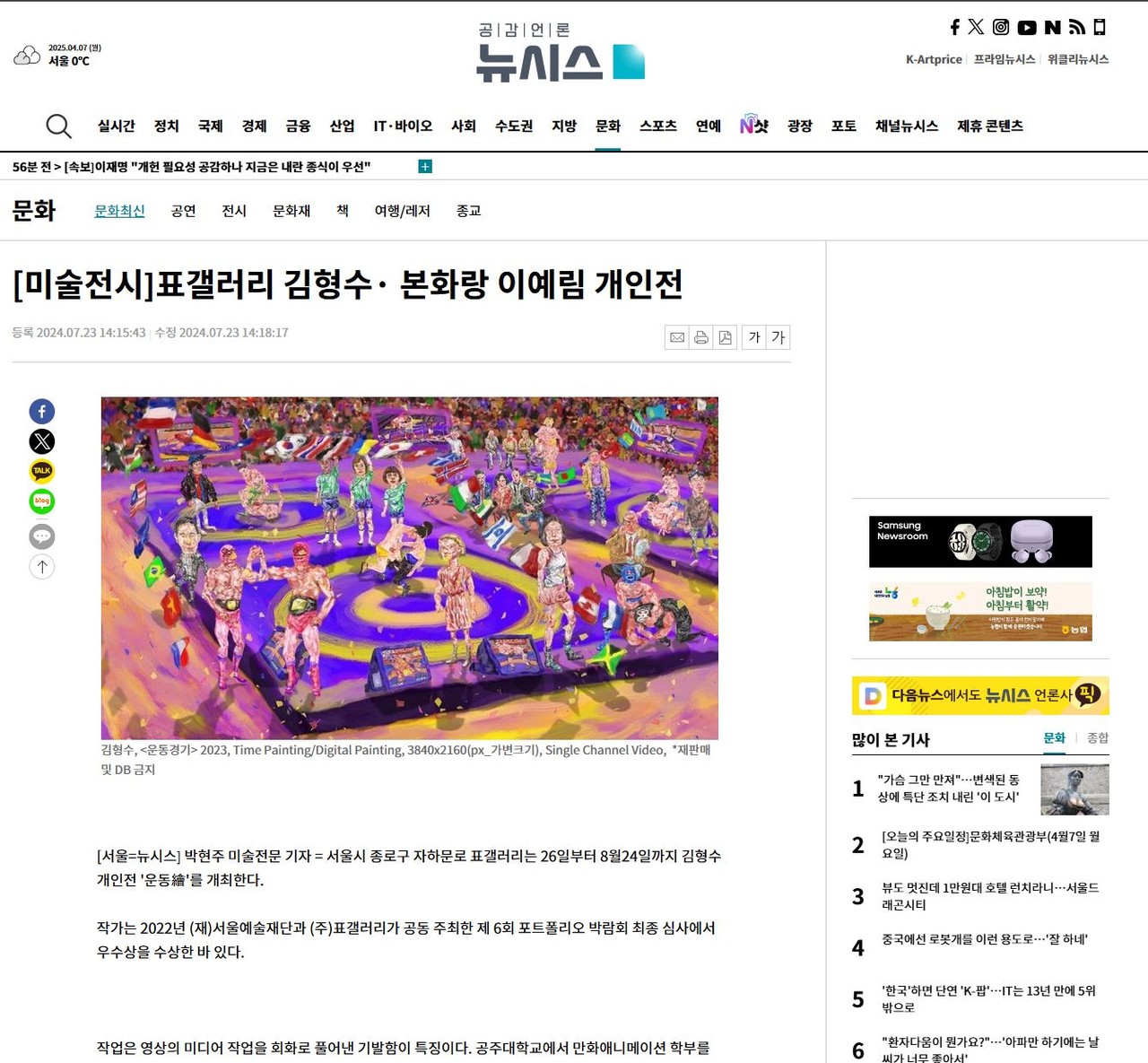Email this article icon

click(x=677, y=337)
